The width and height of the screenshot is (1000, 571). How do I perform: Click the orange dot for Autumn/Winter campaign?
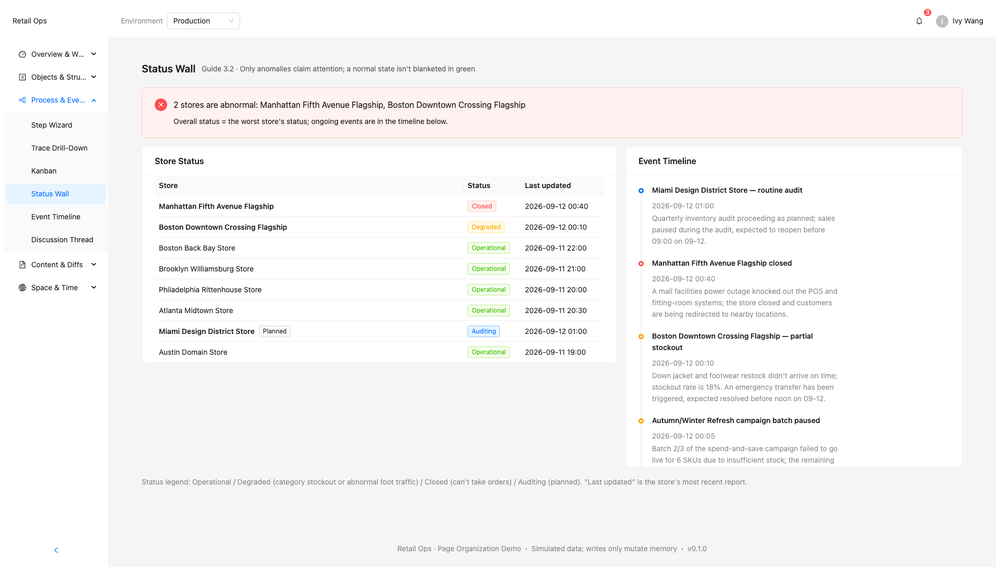click(x=641, y=421)
